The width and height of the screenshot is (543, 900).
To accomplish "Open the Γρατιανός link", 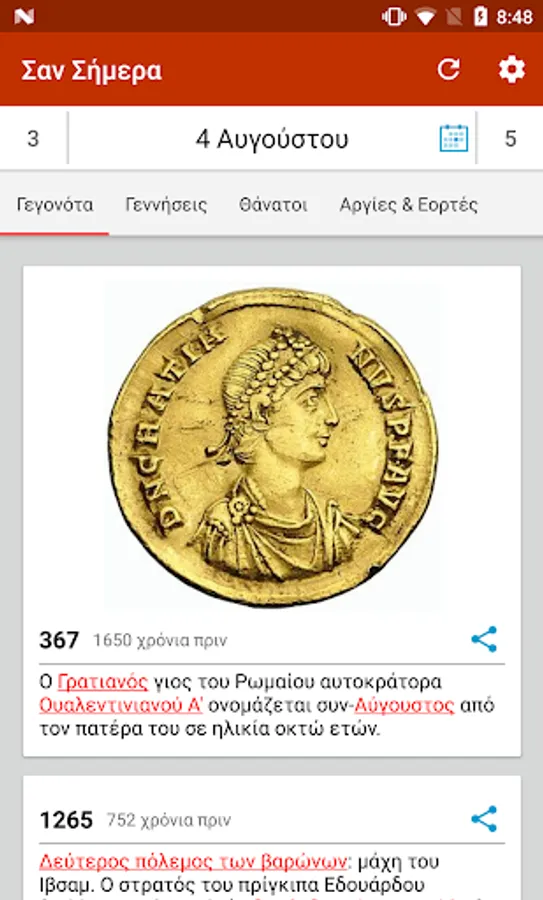I will pos(103,682).
